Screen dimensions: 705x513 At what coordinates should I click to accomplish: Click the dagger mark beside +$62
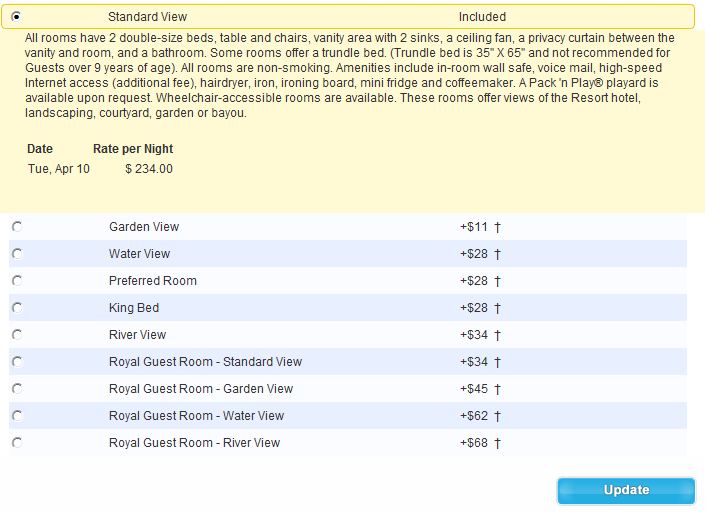click(497, 416)
